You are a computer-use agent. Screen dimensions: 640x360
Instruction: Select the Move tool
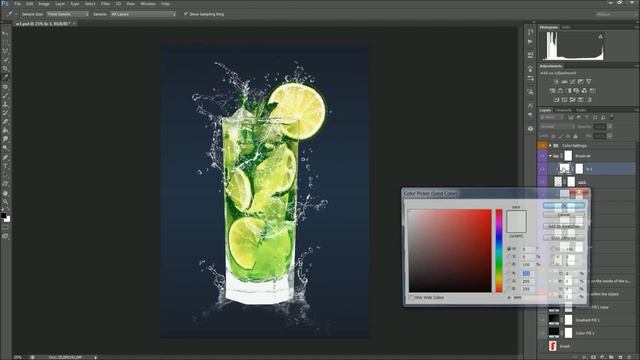pos(5,34)
